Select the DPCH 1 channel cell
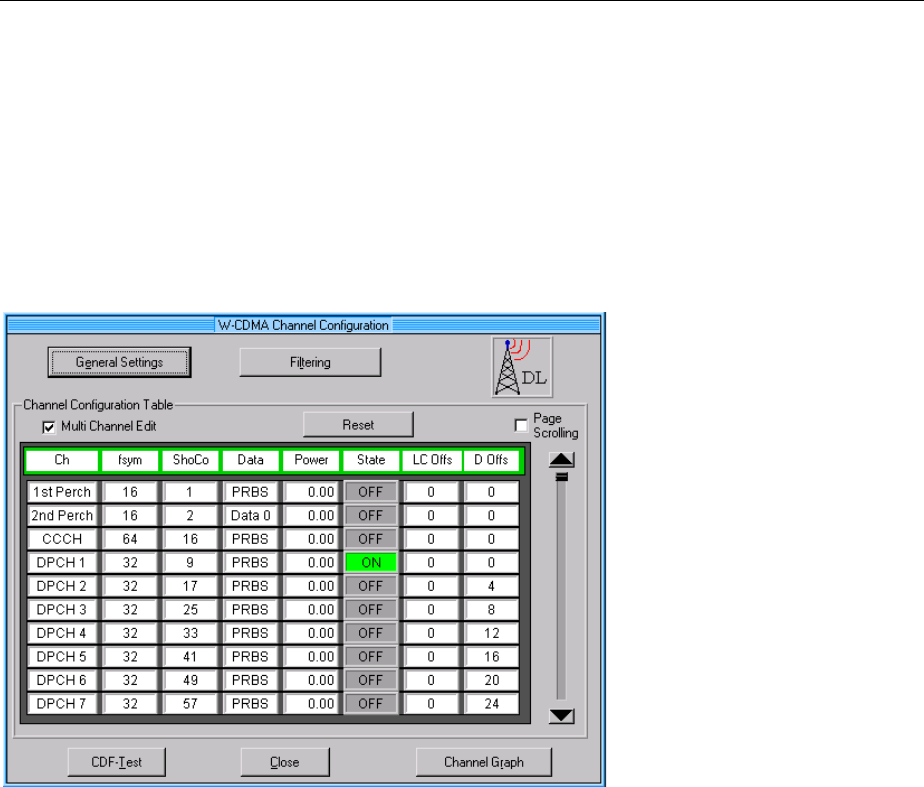Viewport: 924px width, 787px height. click(62, 563)
